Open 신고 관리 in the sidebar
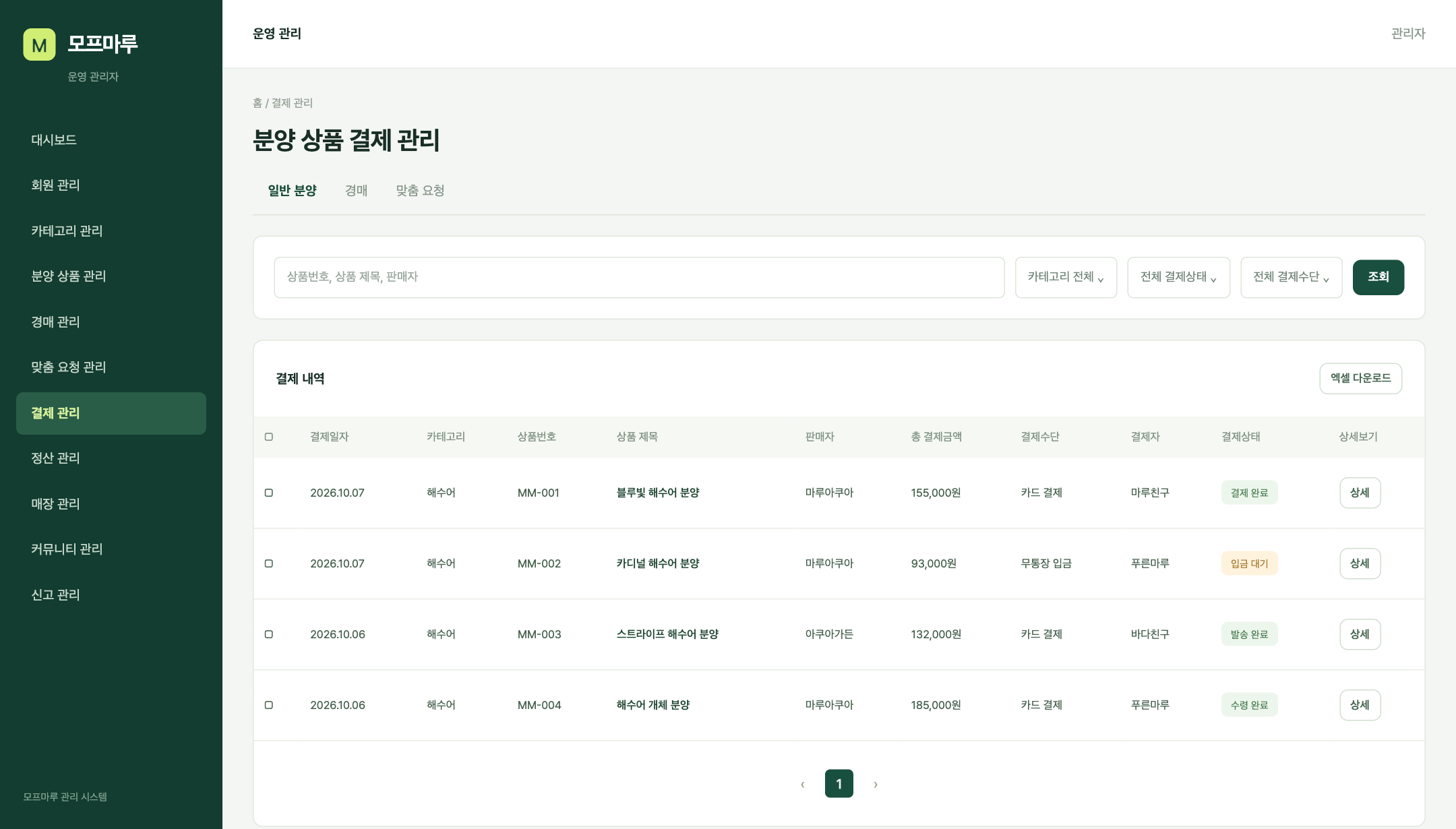 111,595
